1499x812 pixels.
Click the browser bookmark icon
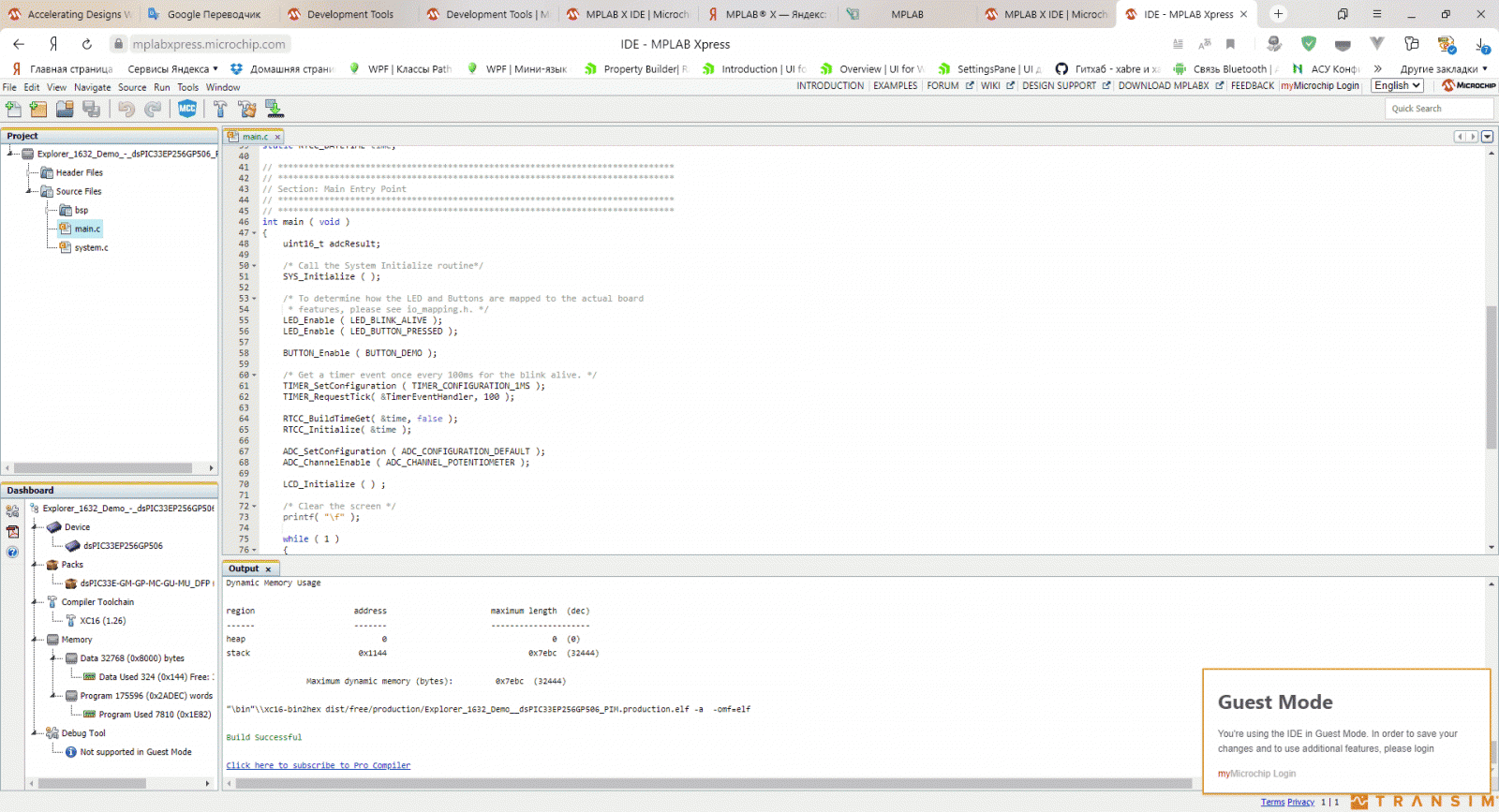point(1231,44)
